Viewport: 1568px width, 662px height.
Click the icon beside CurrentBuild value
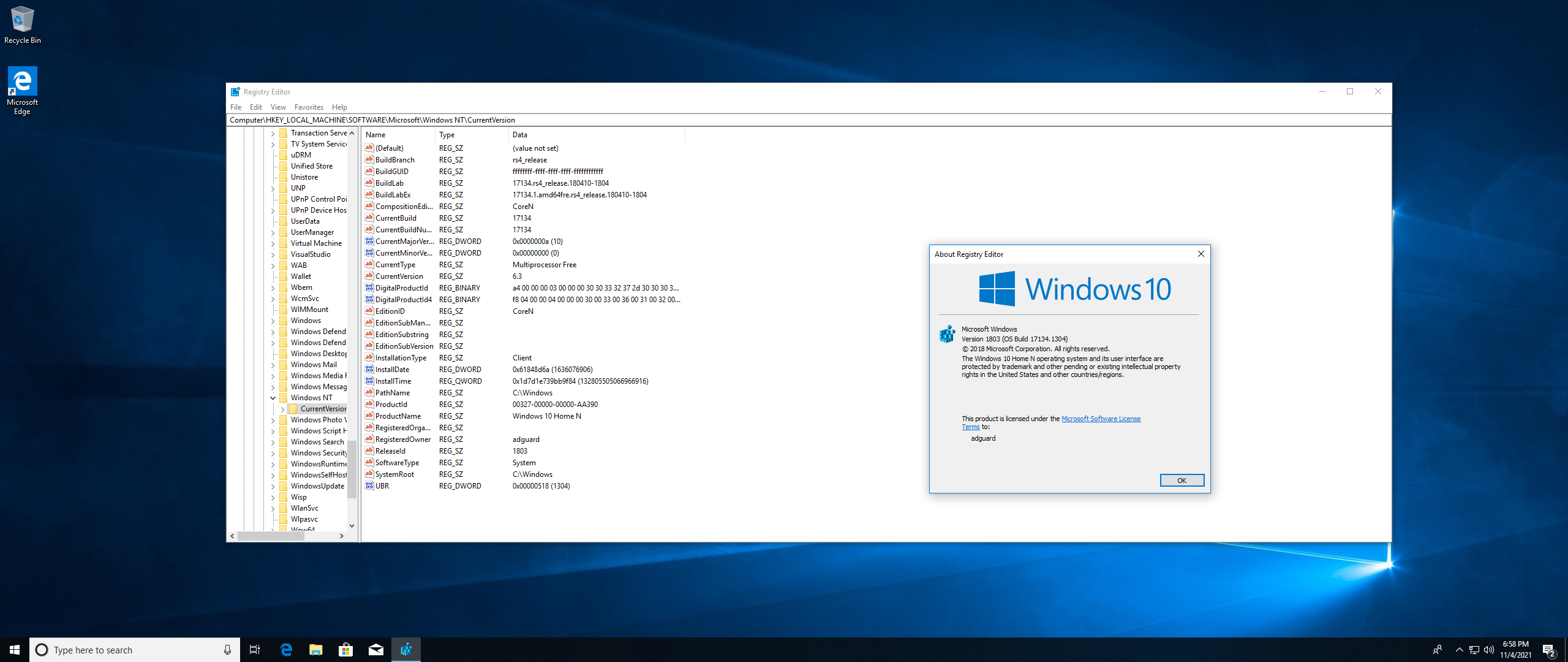[369, 218]
